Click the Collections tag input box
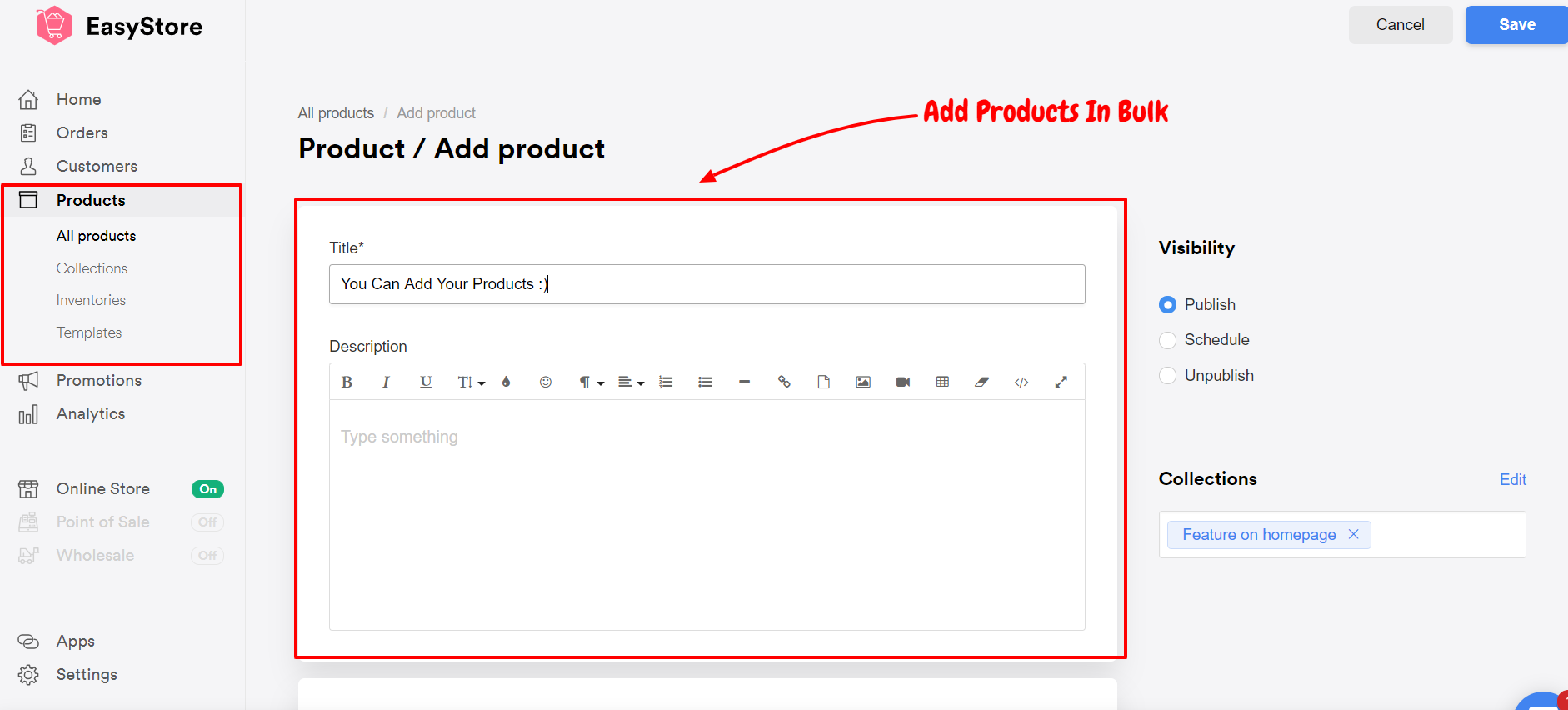Viewport: 1568px width, 710px height. [1342, 535]
